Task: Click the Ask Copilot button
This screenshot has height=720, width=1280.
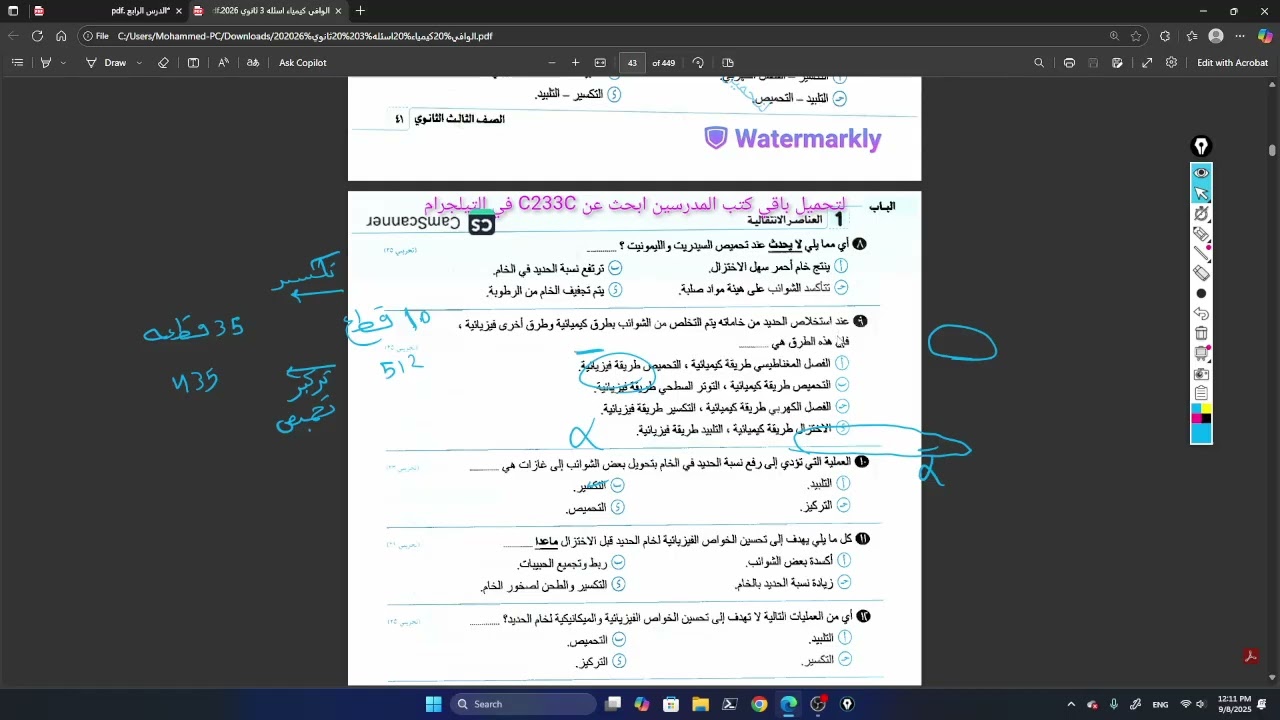Action: click(x=303, y=62)
